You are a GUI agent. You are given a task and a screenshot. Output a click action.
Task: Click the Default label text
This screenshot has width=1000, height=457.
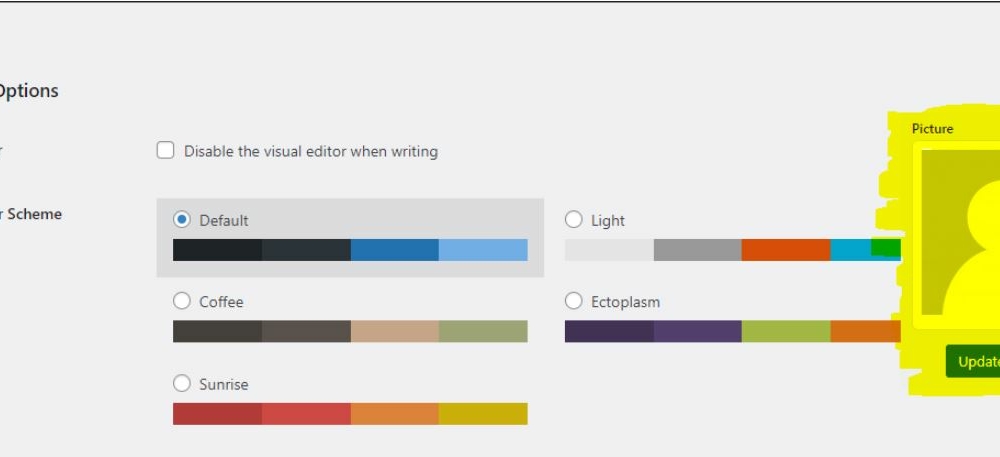point(224,221)
